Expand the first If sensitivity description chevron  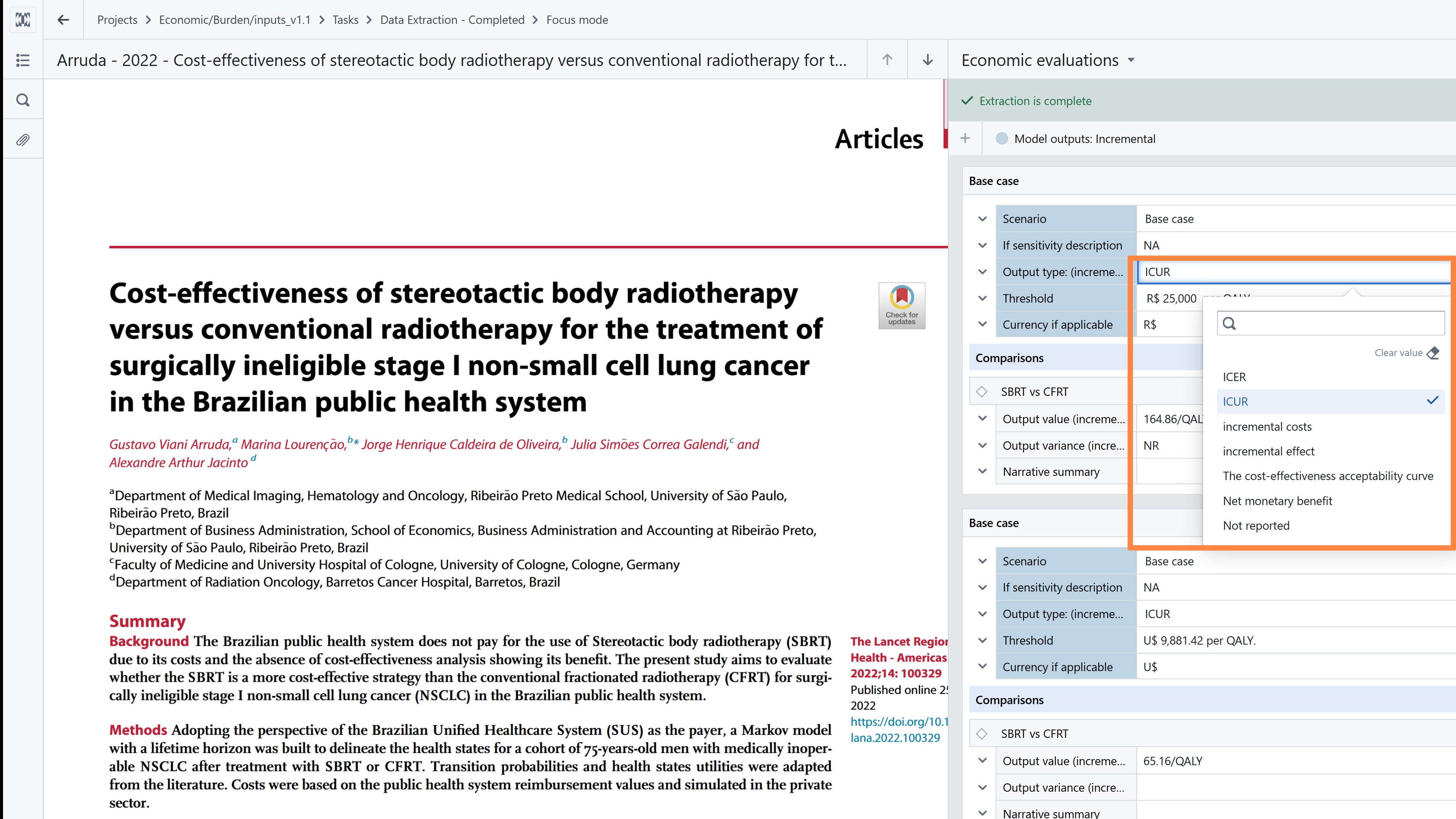click(x=982, y=245)
